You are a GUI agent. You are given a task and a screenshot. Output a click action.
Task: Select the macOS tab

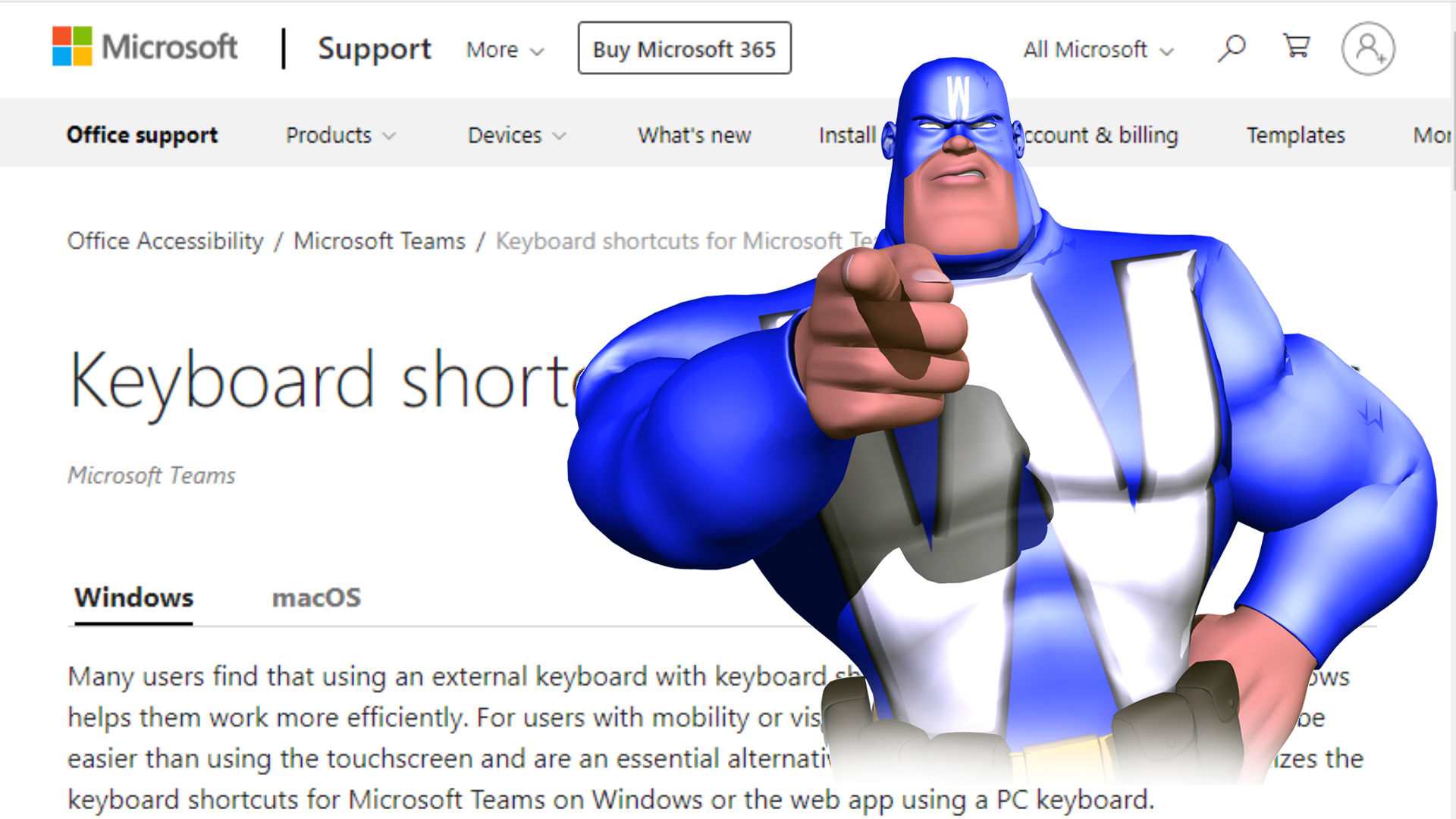click(x=316, y=597)
